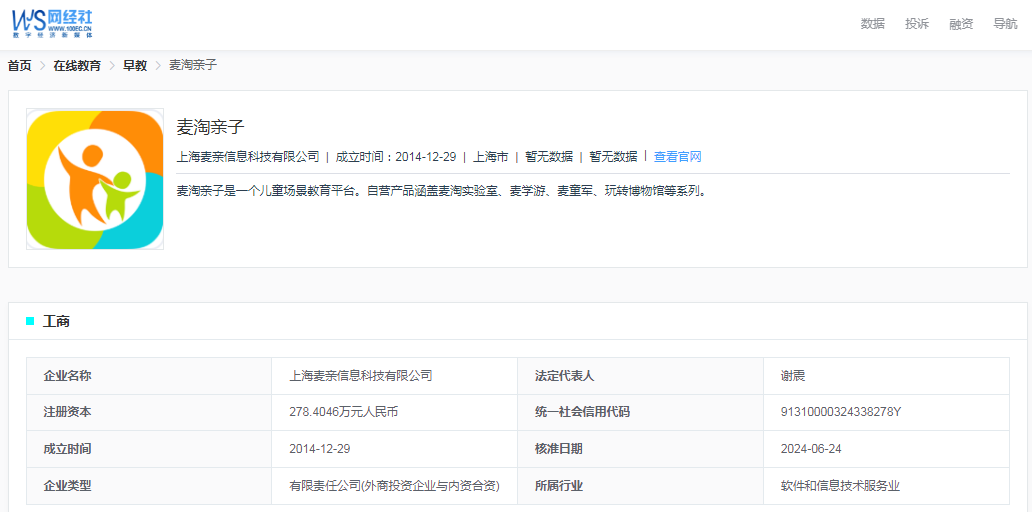Click 上海市 location text in header
This screenshot has height=512, width=1032.
[x=490, y=157]
